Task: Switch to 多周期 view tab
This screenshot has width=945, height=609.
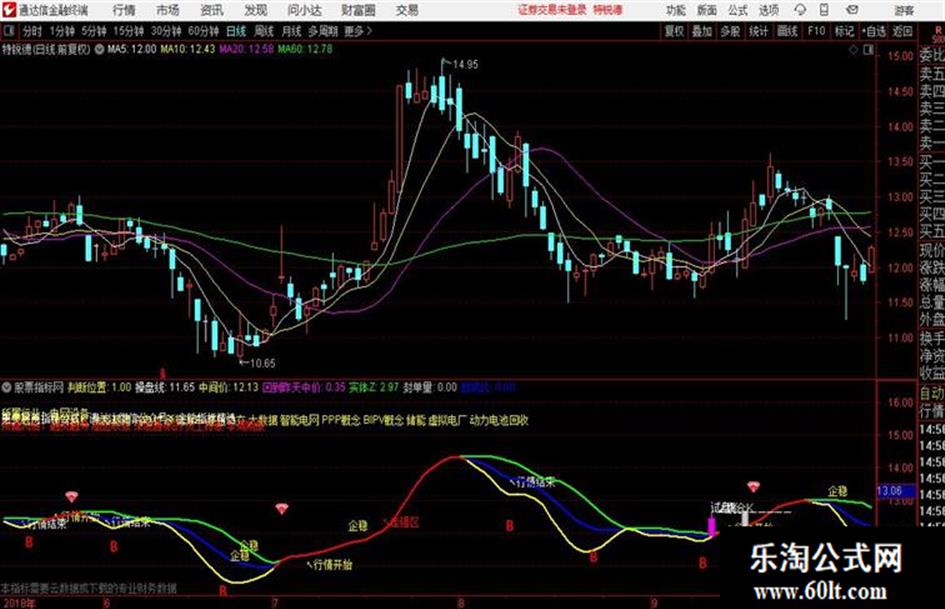Action: 323,31
